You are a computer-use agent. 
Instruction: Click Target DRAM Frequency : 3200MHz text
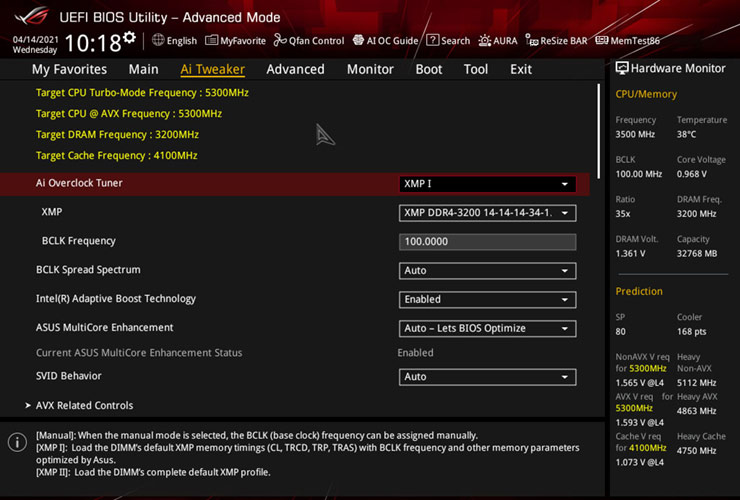point(117,135)
